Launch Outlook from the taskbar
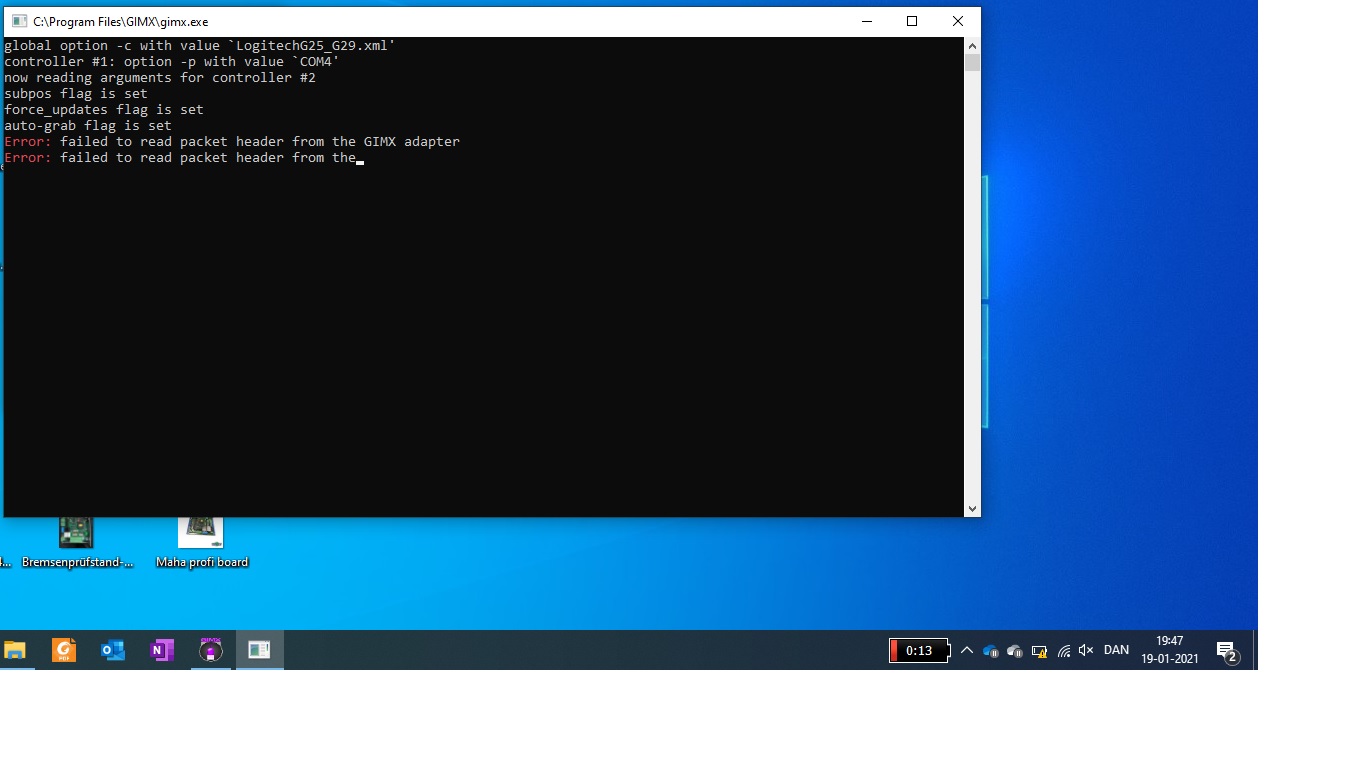The width and height of the screenshot is (1366, 768). click(113, 651)
